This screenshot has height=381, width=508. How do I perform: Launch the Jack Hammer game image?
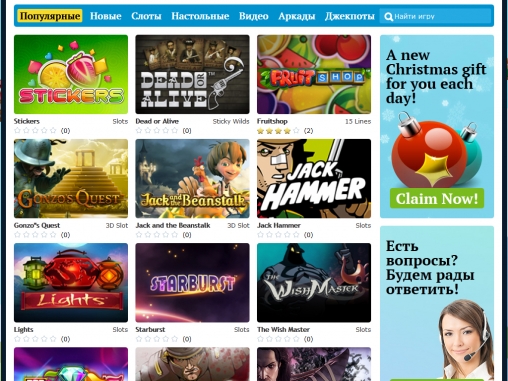pyautogui.click(x=314, y=178)
